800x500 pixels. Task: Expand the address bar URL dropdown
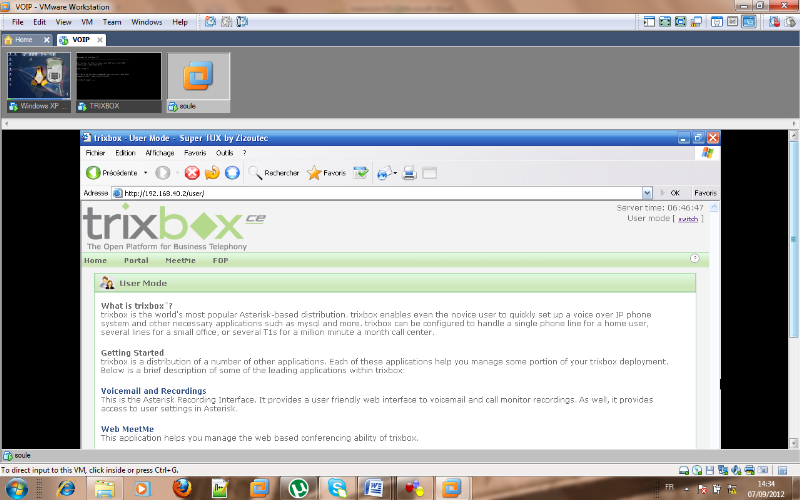(647, 193)
